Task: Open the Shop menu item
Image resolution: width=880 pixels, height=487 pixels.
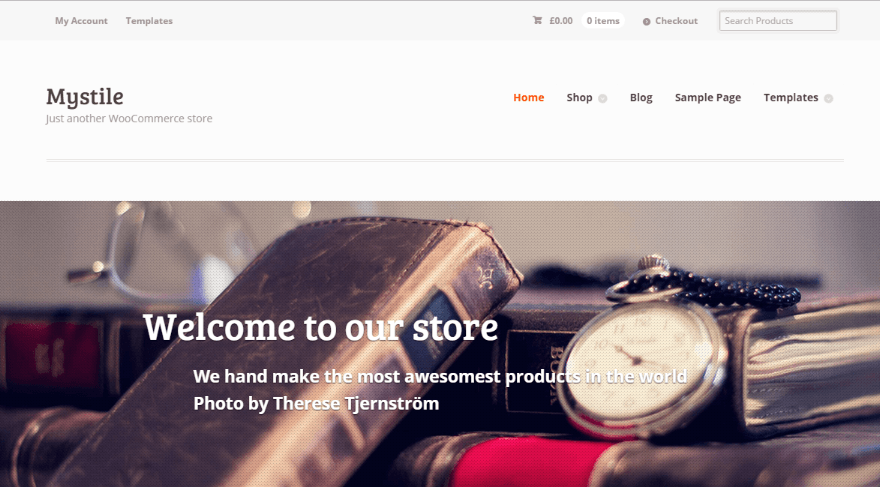Action: [x=579, y=98]
